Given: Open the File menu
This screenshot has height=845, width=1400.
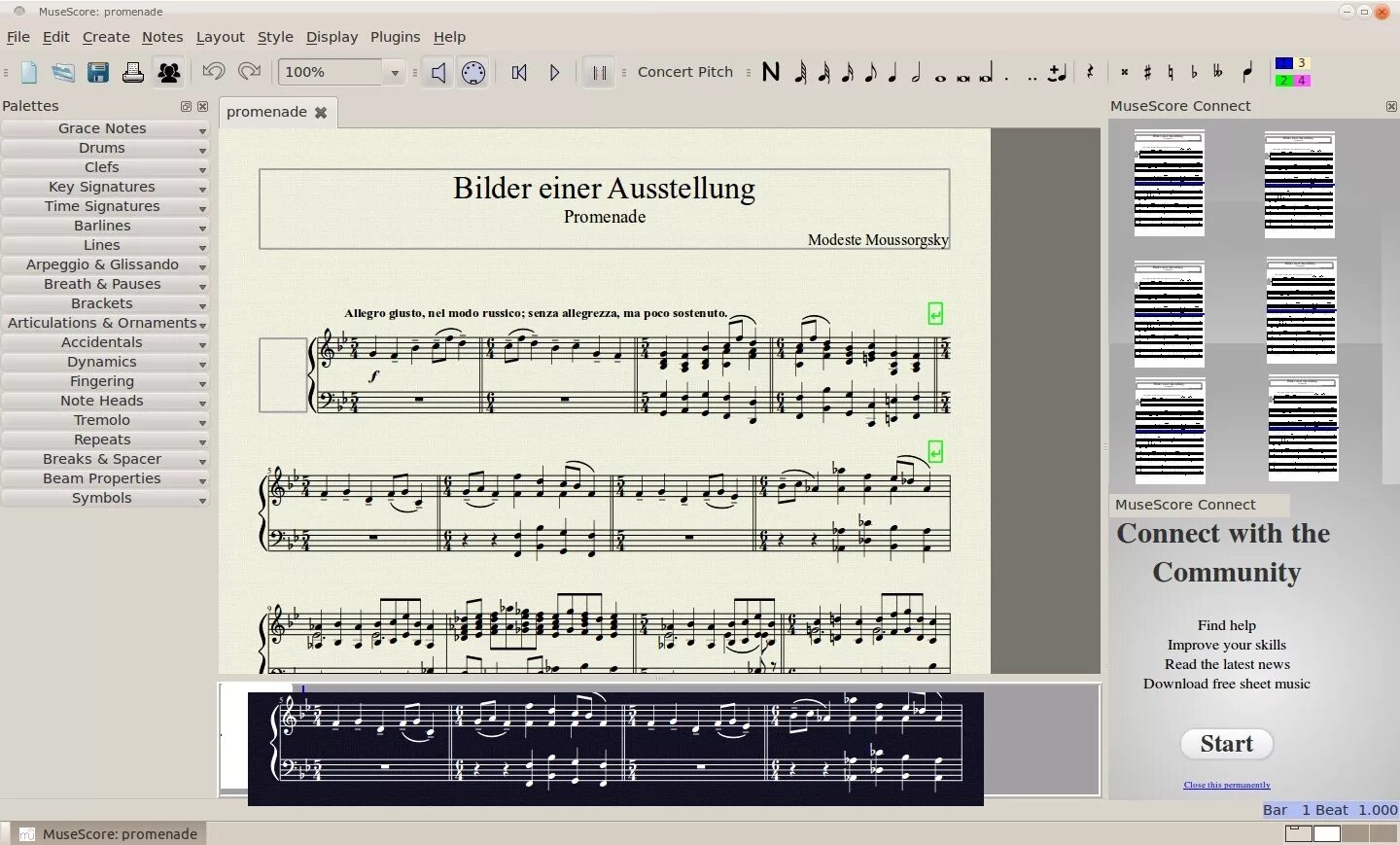Looking at the screenshot, I should pyautogui.click(x=18, y=37).
